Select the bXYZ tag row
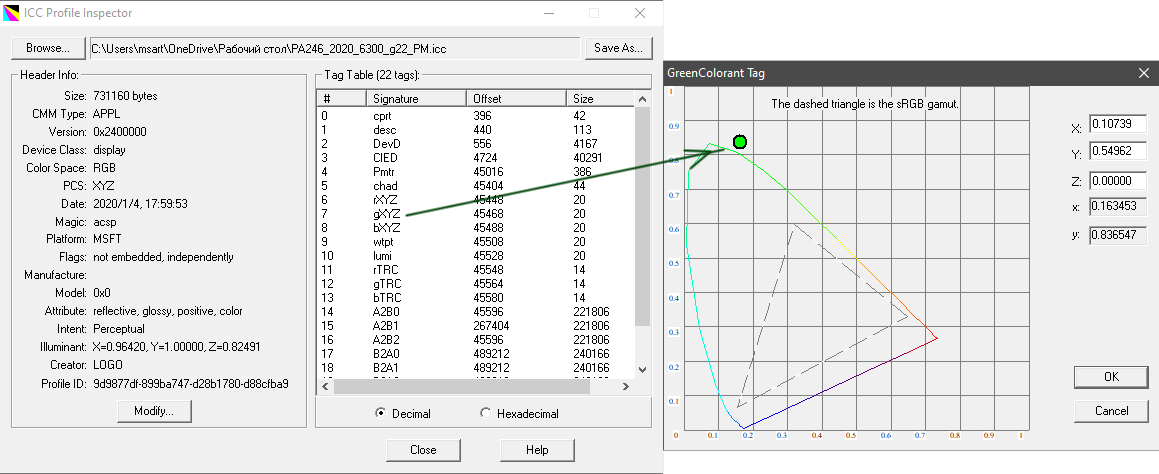This screenshot has height=474, width=1159. click(x=475, y=228)
